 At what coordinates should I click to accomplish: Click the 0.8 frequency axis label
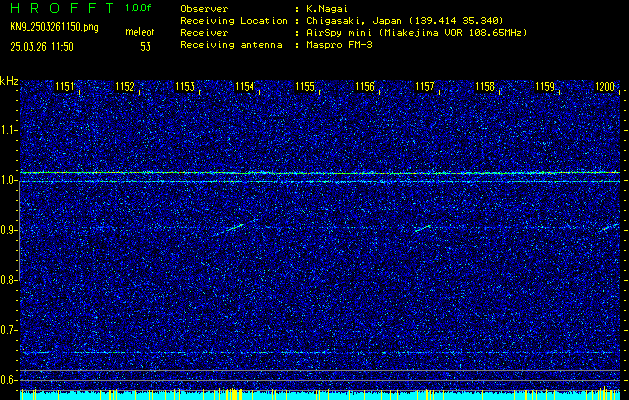pos(7,280)
